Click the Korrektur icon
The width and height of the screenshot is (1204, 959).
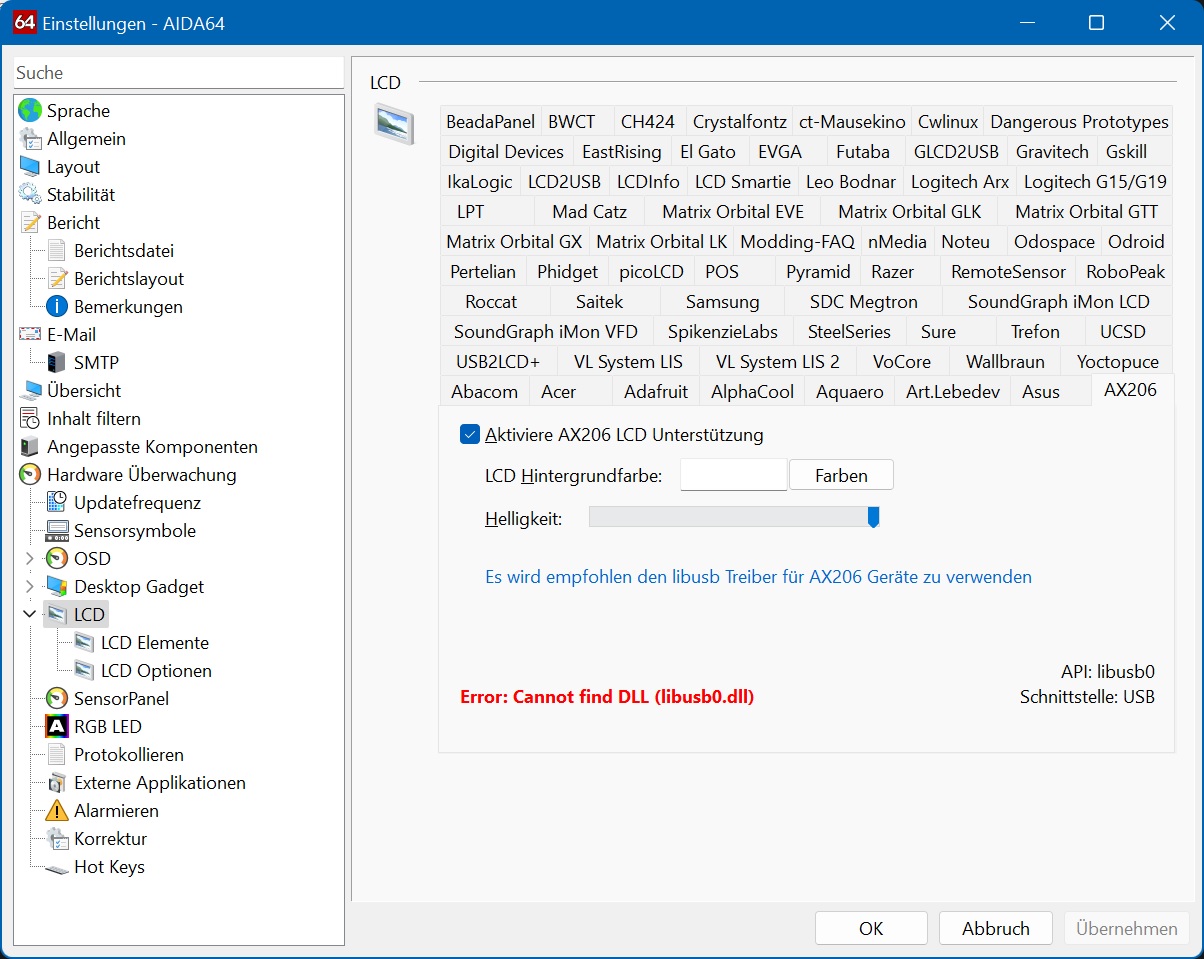click(x=58, y=839)
